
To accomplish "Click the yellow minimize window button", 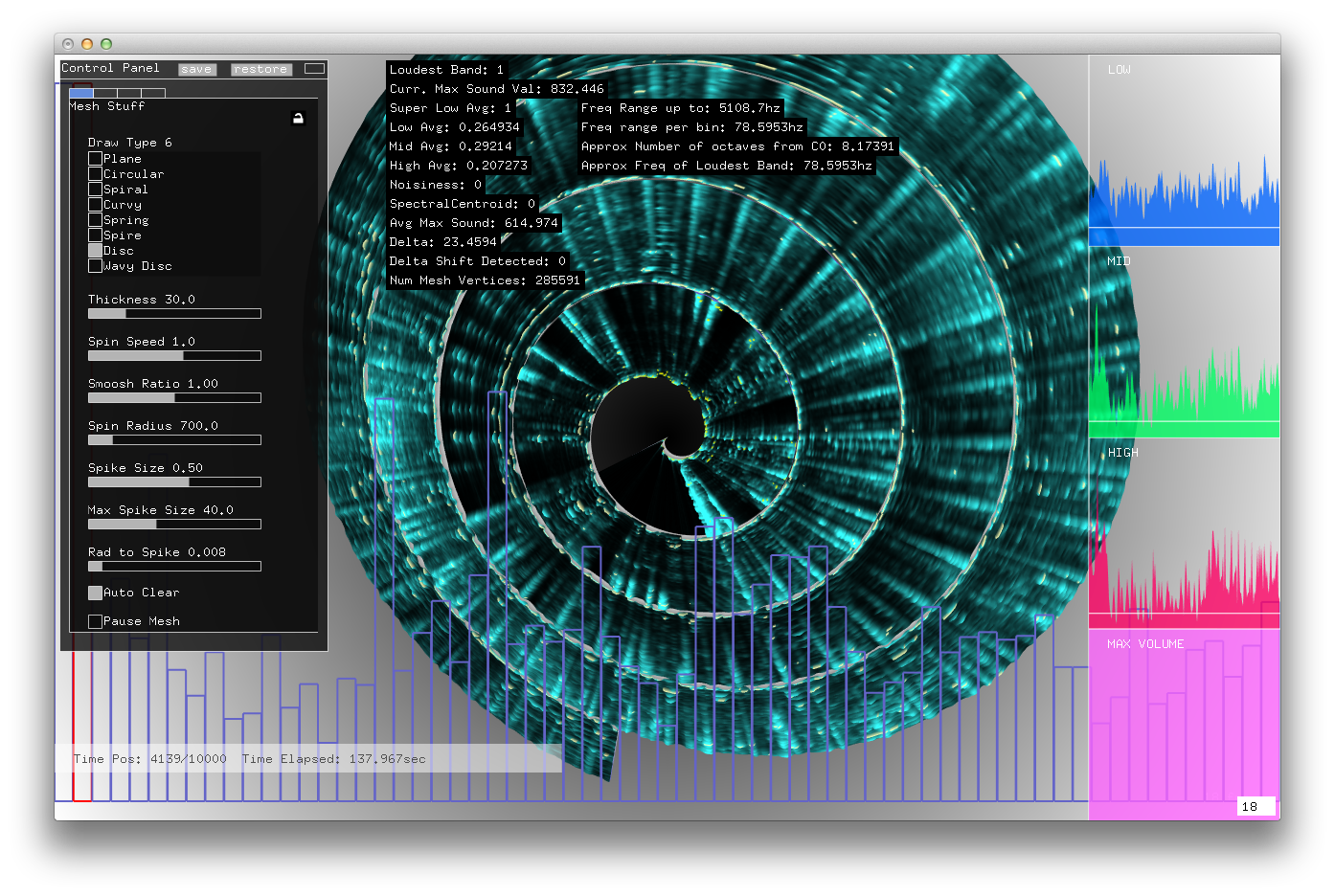I will [x=87, y=44].
